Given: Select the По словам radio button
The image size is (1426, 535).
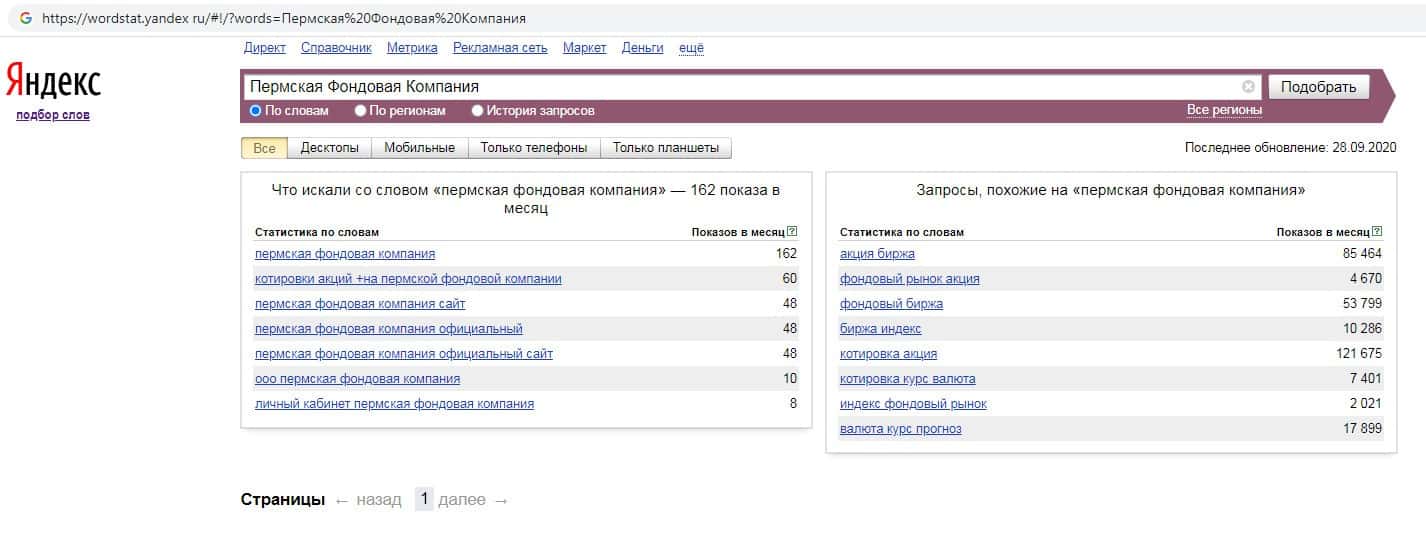Looking at the screenshot, I should 256,111.
